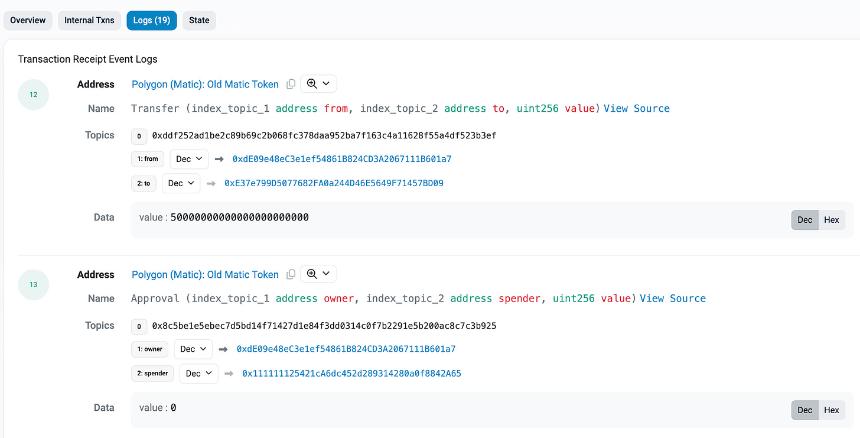860x438 pixels.
Task: Click the topic index 0 badge in log 12
Action: pyautogui.click(x=139, y=136)
